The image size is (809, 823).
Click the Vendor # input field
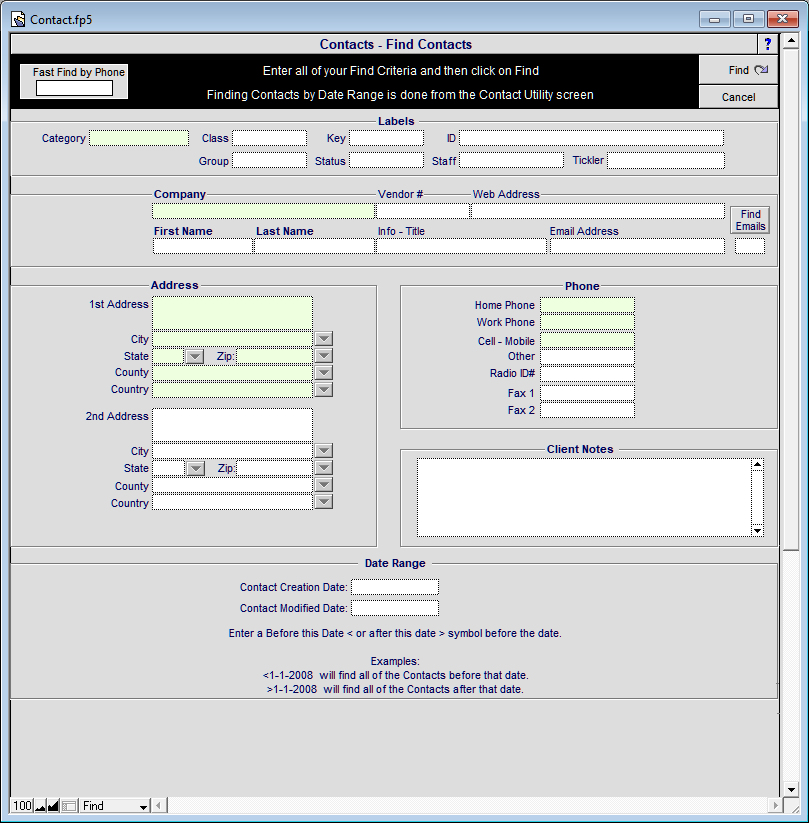pos(423,211)
